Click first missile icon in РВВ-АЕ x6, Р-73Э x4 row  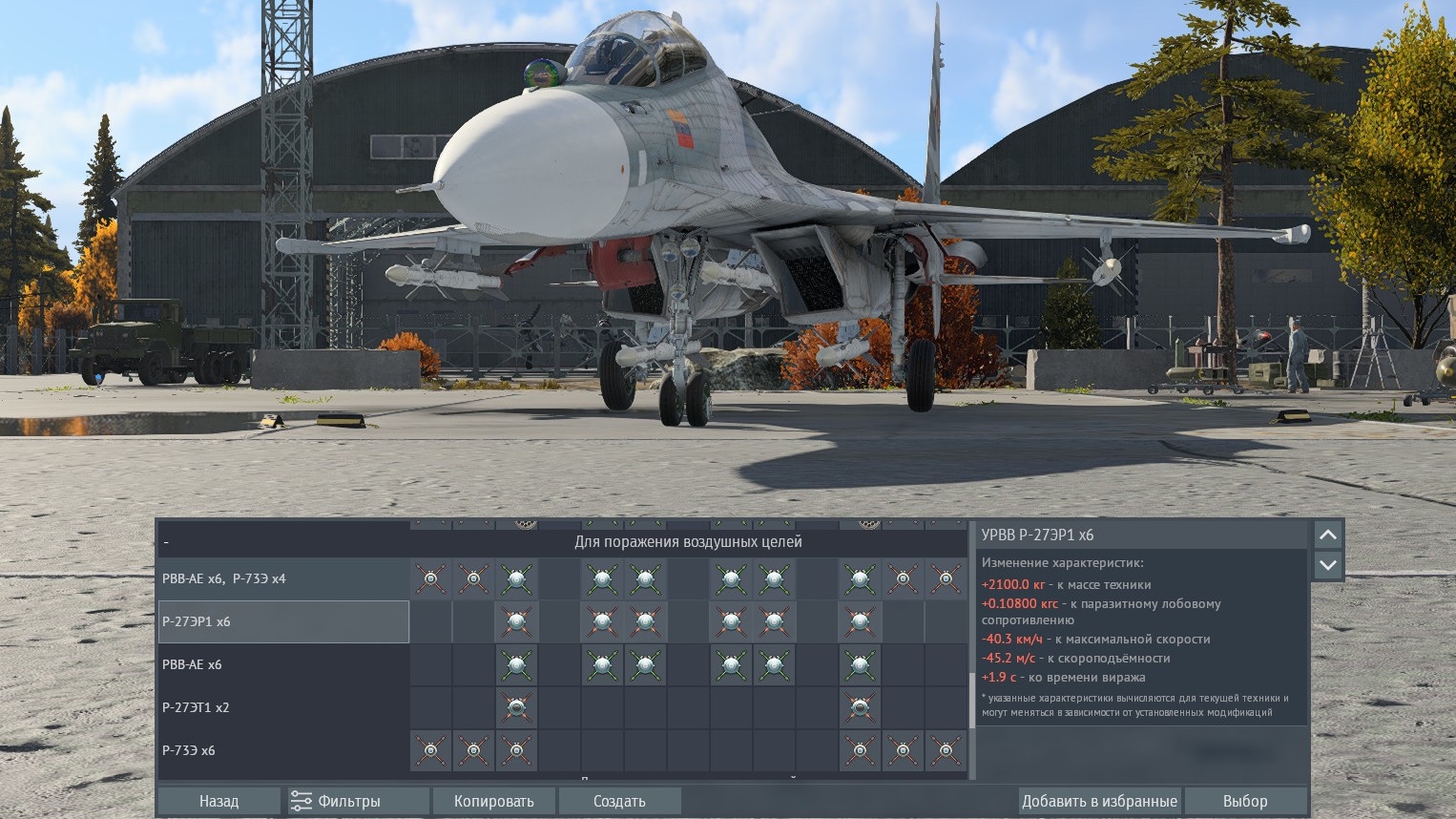click(x=430, y=578)
